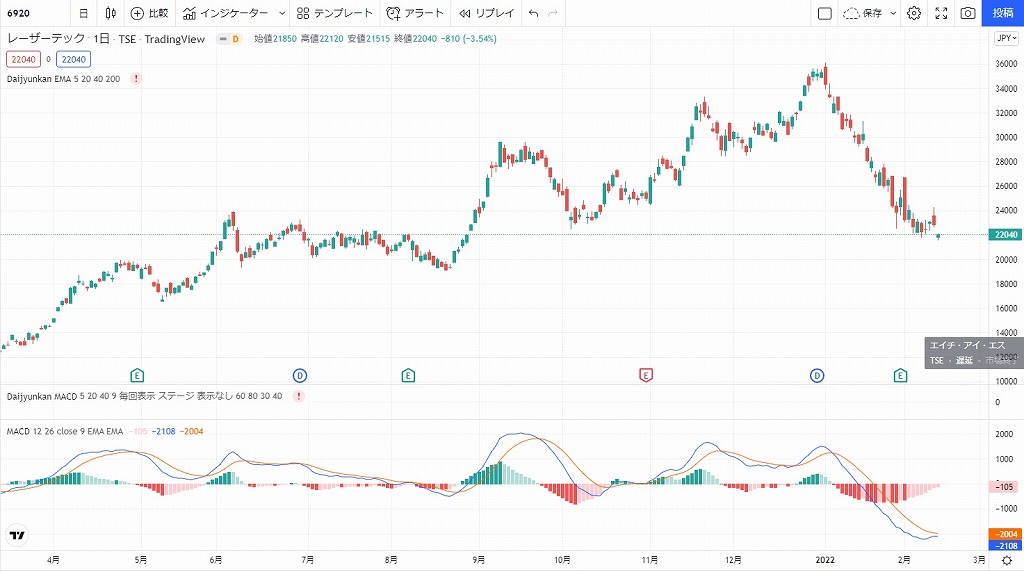Click the Daijyunkan EMA warning exclamation icon
Viewport: 1024px width, 572px height.
136,78
